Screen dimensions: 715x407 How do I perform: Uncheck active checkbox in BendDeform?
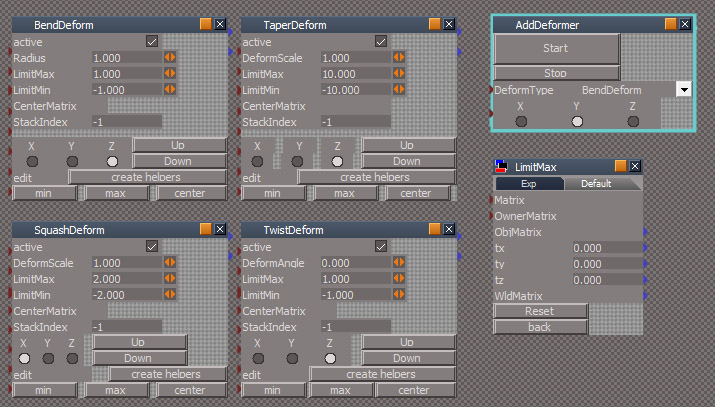[152, 41]
